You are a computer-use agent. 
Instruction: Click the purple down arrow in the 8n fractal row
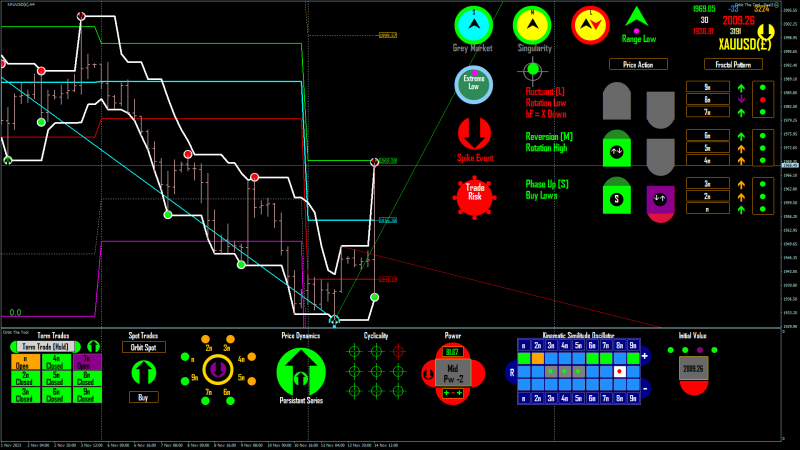pyautogui.click(x=741, y=99)
